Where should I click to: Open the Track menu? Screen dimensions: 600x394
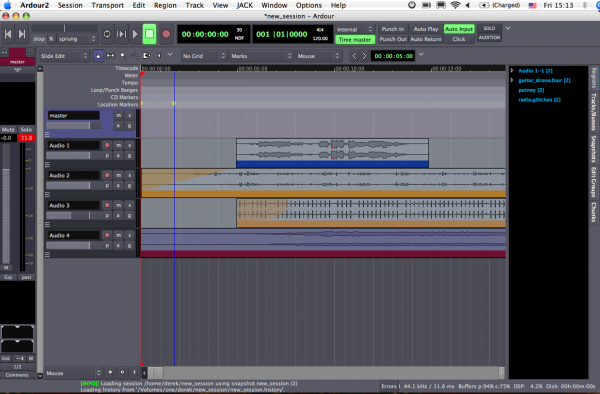194,5
